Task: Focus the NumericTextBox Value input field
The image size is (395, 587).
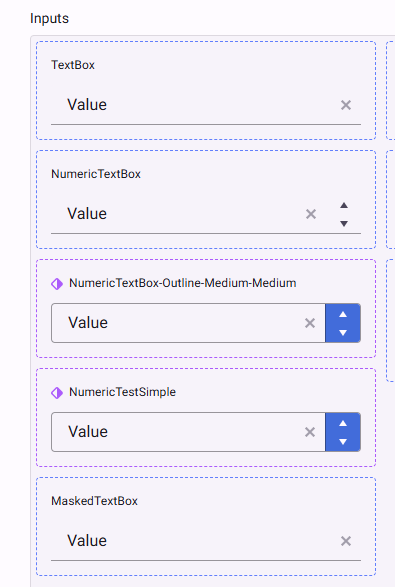Action: pos(176,214)
